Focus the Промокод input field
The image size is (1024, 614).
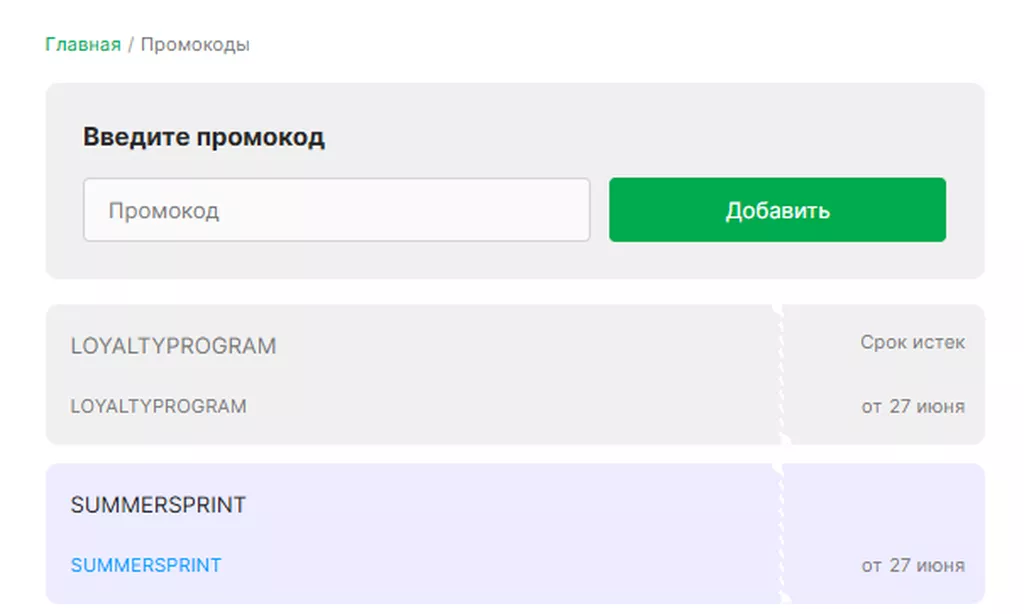[336, 210]
